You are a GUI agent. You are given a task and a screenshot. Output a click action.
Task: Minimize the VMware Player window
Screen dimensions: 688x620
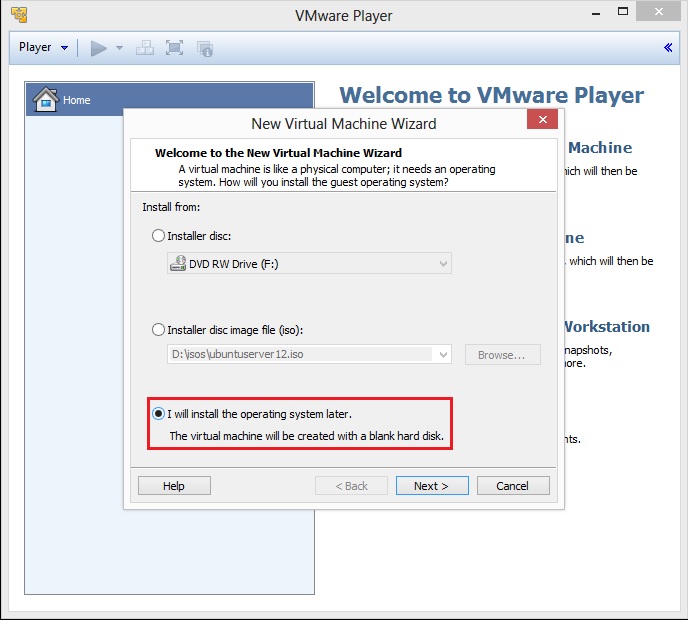[595, 13]
